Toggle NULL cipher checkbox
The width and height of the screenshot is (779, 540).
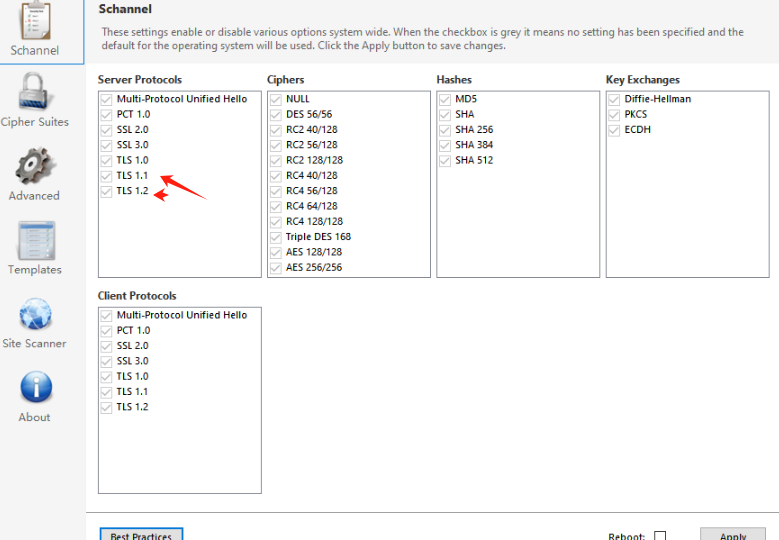pyautogui.click(x=276, y=99)
